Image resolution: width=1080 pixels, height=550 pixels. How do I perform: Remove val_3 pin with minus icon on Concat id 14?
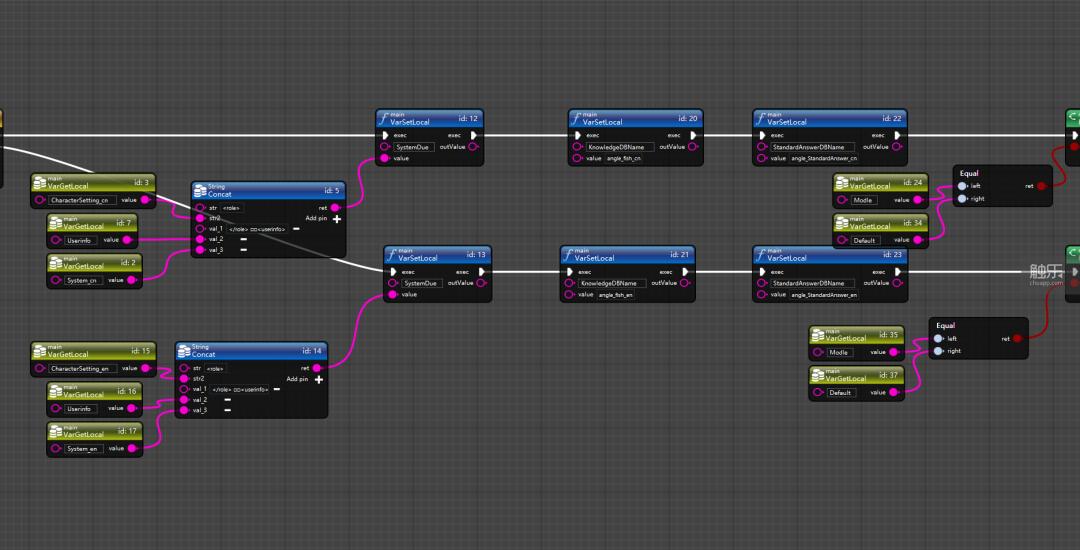pyautogui.click(x=227, y=410)
